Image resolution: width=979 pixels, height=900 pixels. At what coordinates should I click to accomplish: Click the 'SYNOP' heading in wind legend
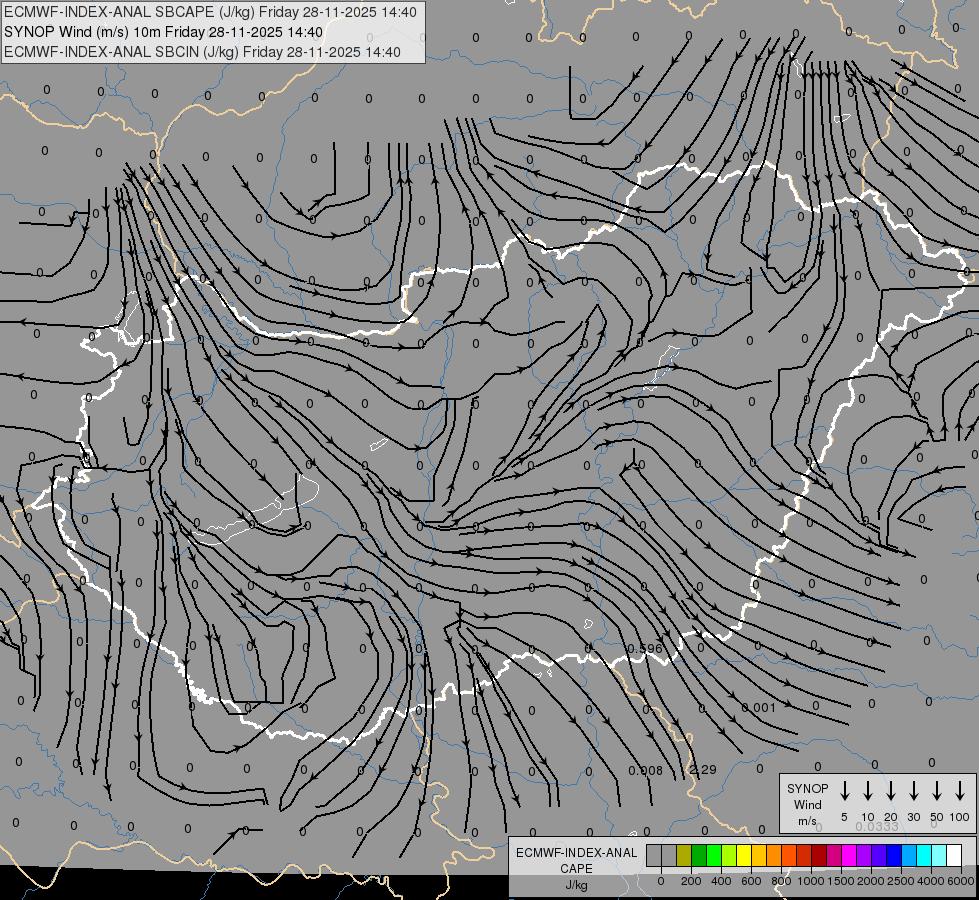click(807, 788)
